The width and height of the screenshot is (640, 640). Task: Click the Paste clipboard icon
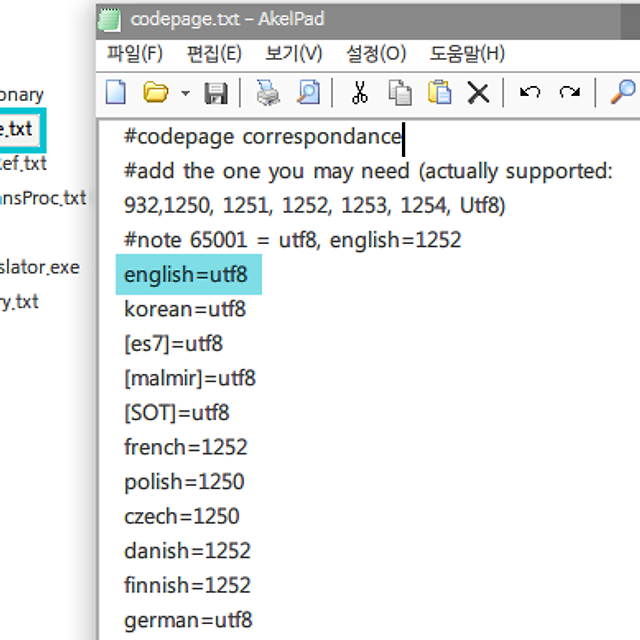pyautogui.click(x=439, y=92)
